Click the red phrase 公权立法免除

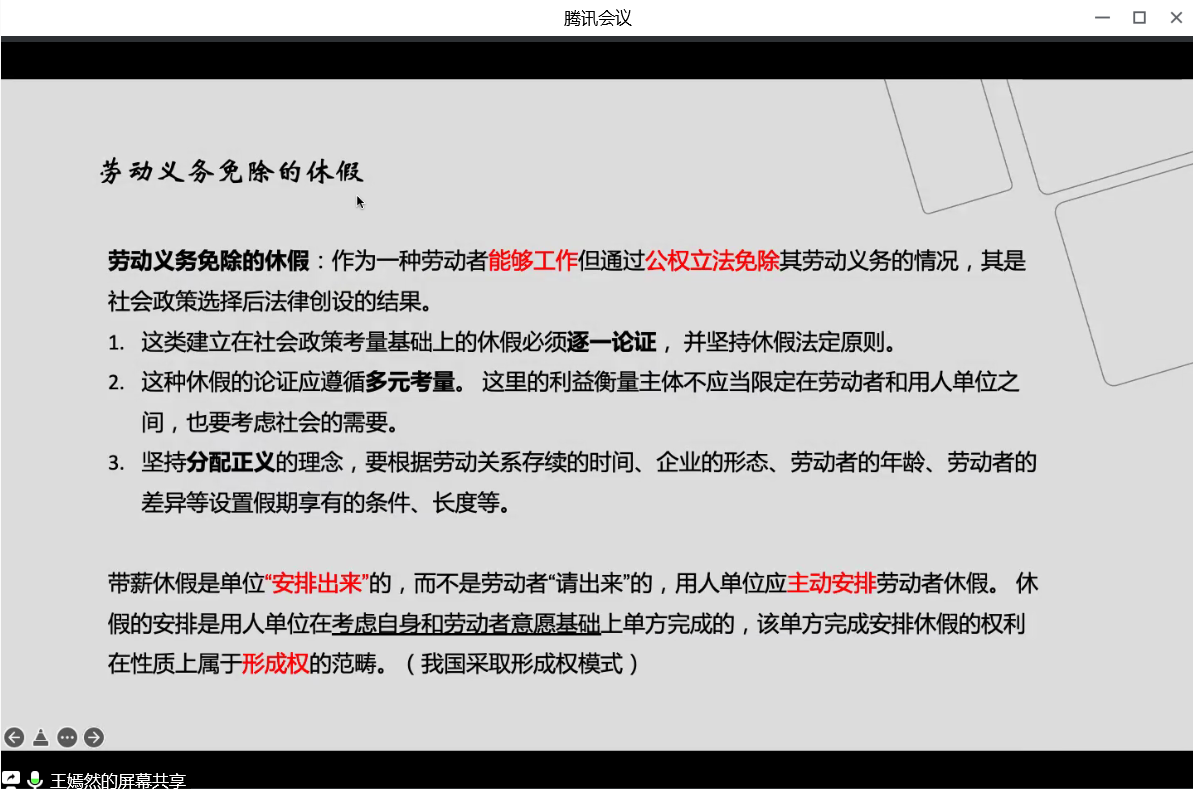712,262
